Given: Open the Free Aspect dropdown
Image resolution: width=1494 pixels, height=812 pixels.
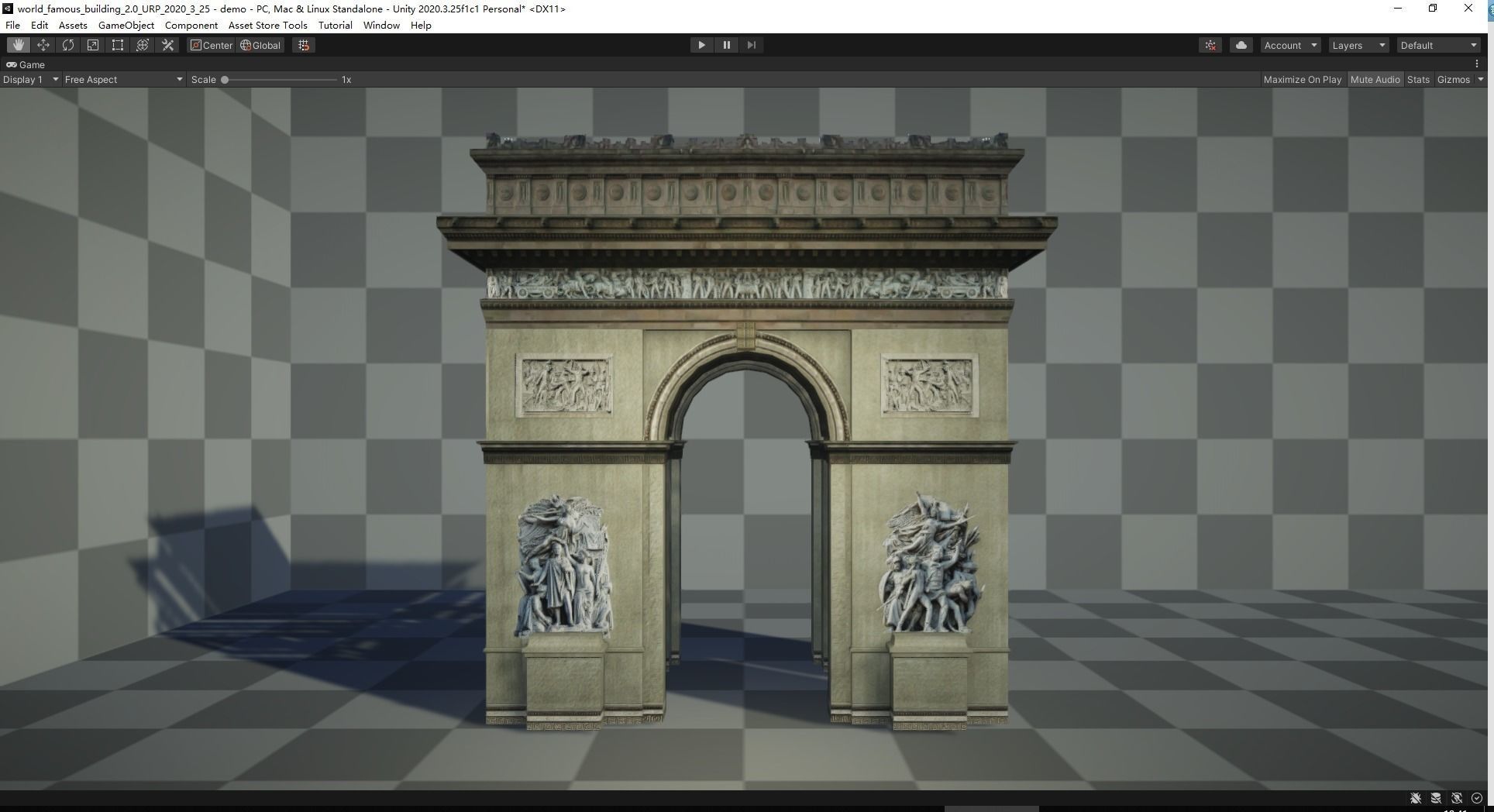Looking at the screenshot, I should pos(124,79).
